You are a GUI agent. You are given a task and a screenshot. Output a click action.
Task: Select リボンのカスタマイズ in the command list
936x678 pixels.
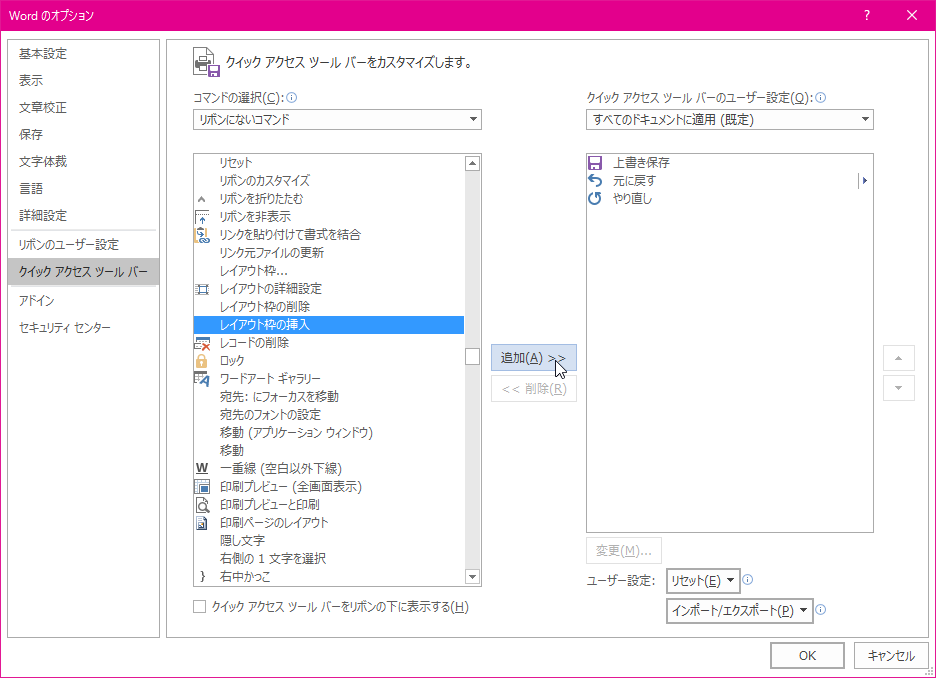coord(329,181)
